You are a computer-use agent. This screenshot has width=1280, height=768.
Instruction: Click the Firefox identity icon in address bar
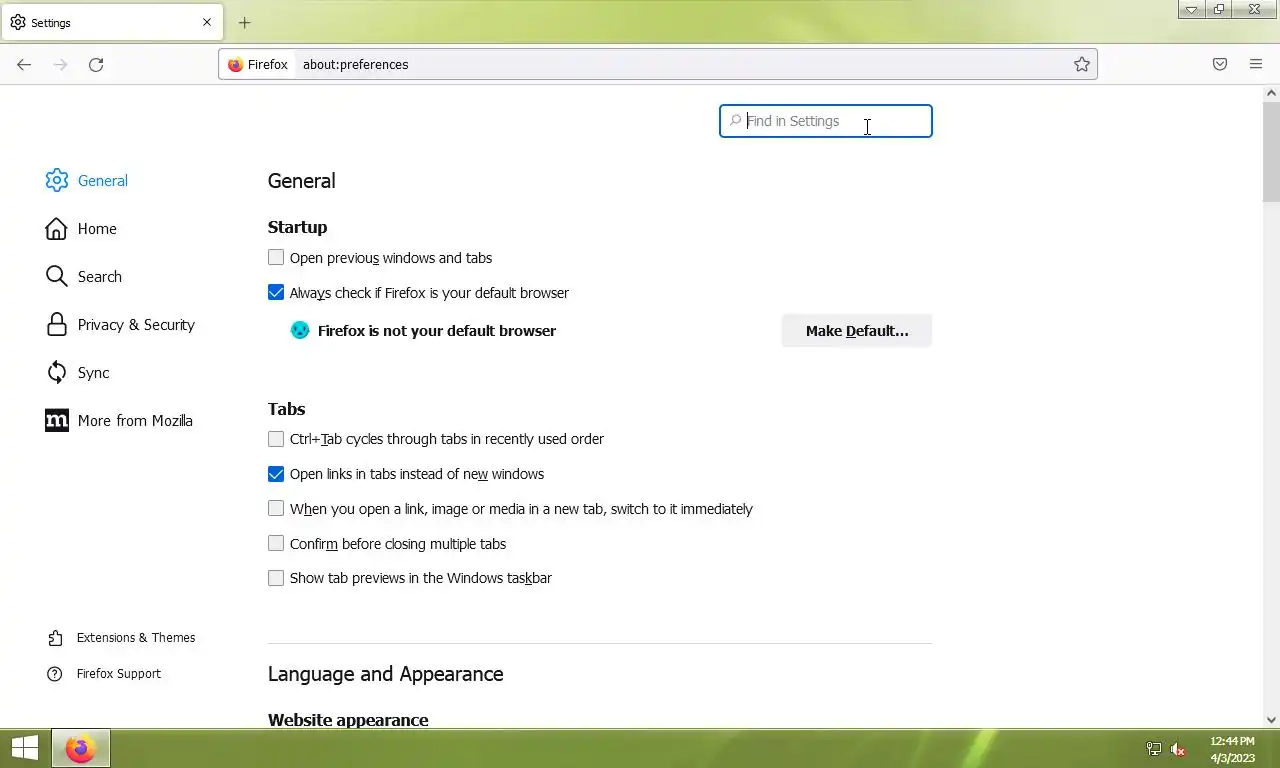click(x=236, y=64)
